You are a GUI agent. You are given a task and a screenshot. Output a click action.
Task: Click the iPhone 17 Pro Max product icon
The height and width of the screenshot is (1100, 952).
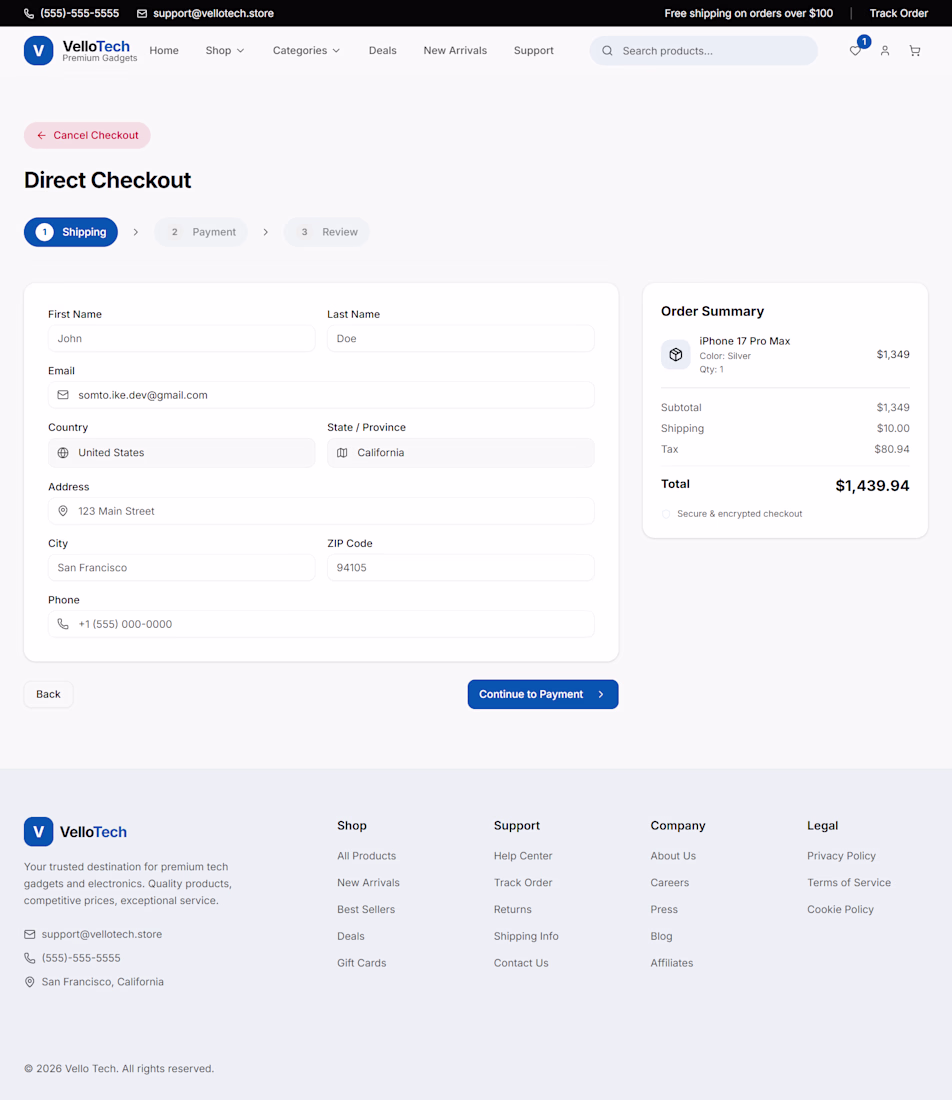[x=676, y=354]
